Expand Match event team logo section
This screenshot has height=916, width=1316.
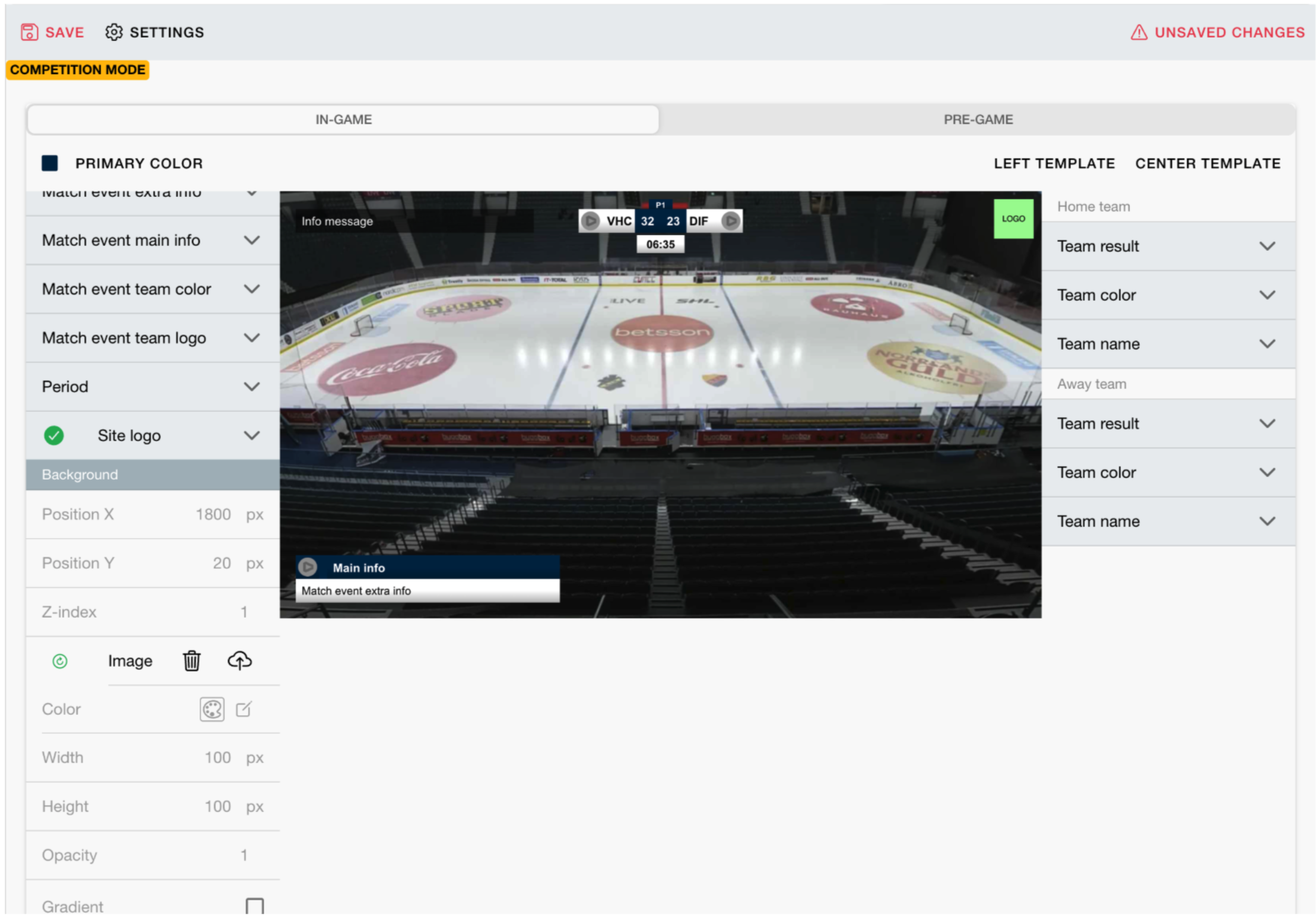pyautogui.click(x=153, y=338)
